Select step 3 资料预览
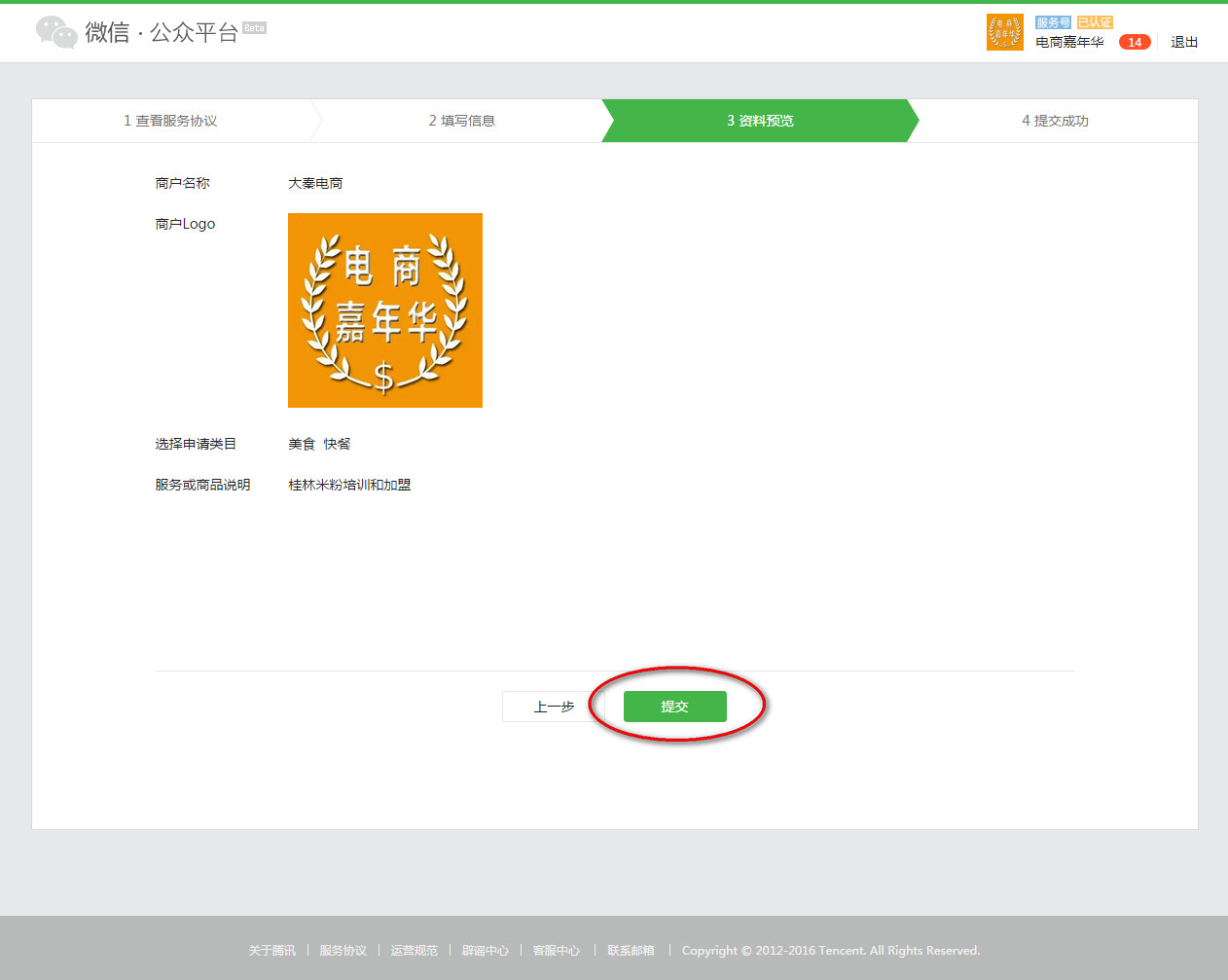Screen dimensions: 1228x980 pyautogui.click(x=760, y=121)
